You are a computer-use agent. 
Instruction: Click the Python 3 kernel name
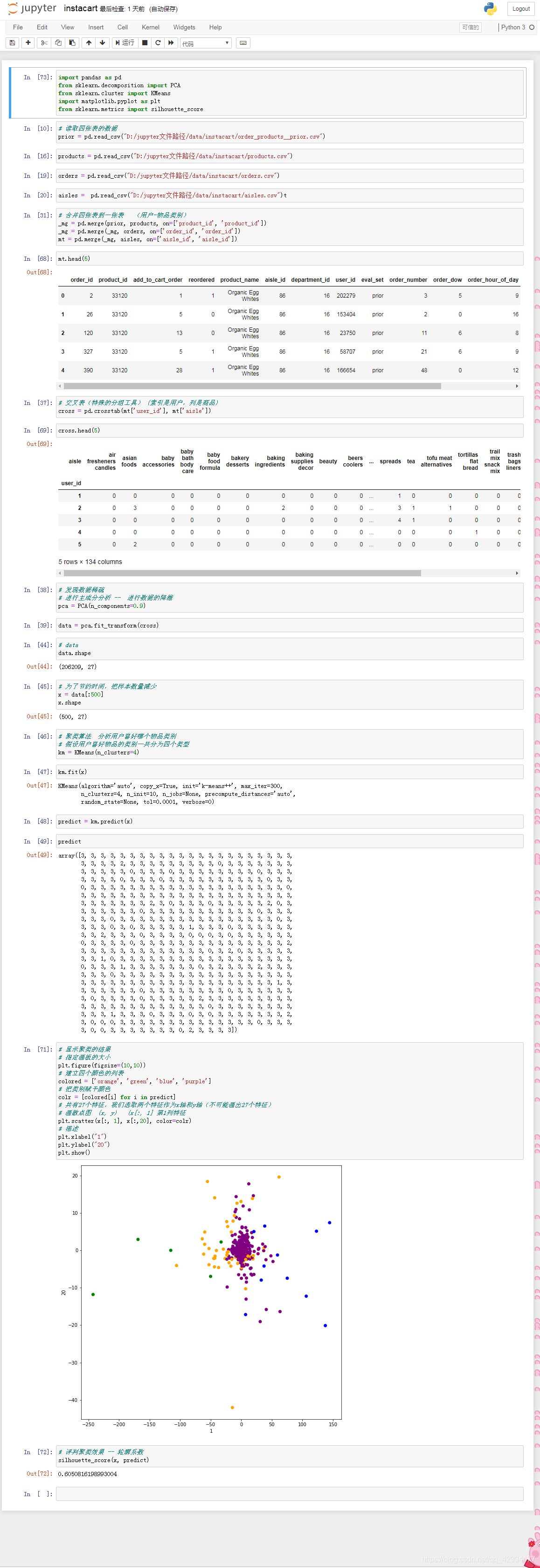pyautogui.click(x=512, y=28)
